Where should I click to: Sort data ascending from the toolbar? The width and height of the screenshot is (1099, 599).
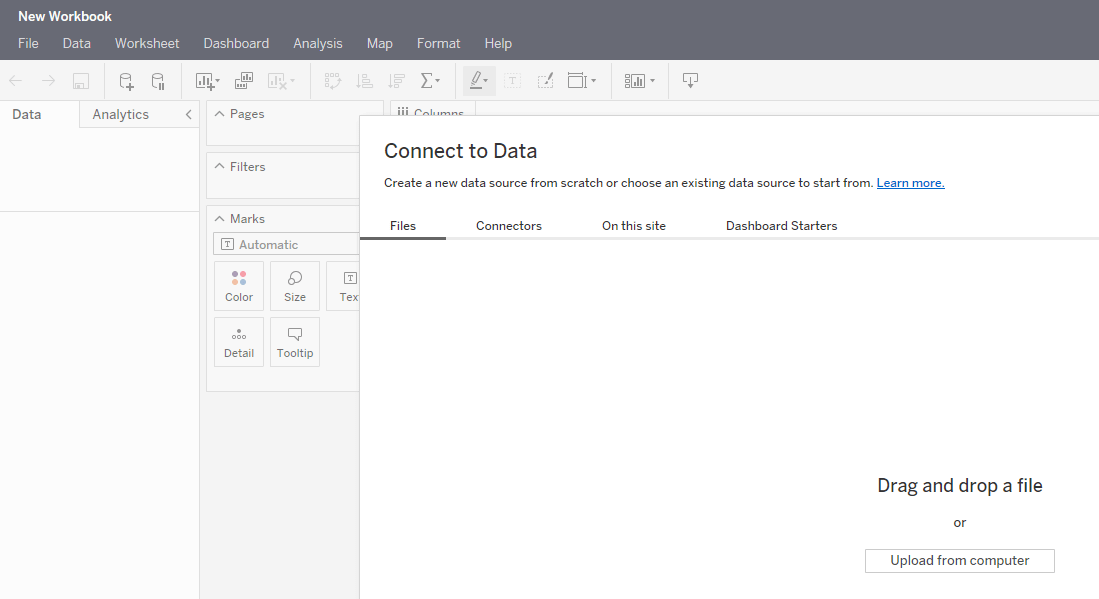[x=364, y=80]
